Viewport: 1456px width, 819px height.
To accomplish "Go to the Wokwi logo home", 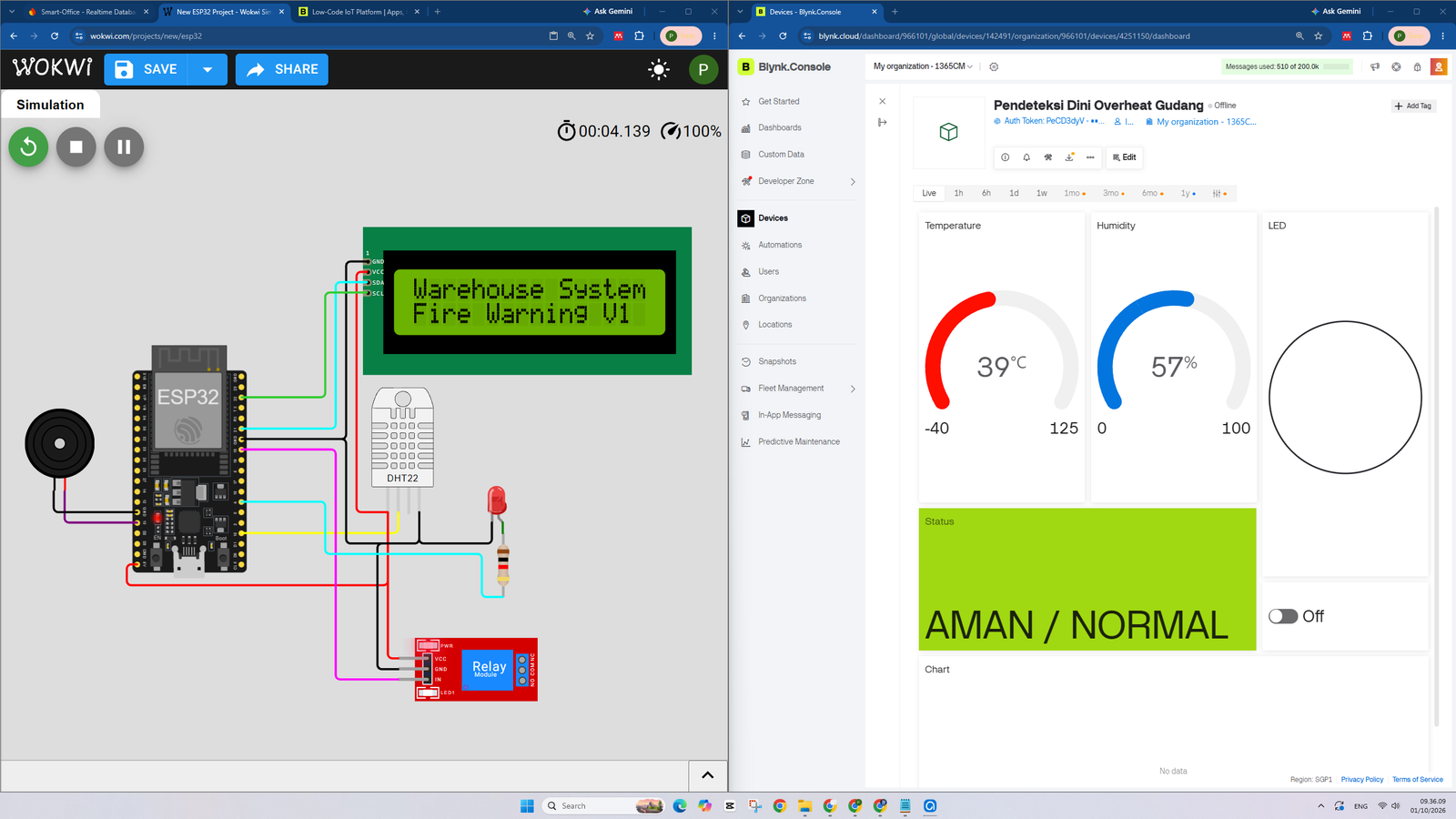I will tap(52, 67).
